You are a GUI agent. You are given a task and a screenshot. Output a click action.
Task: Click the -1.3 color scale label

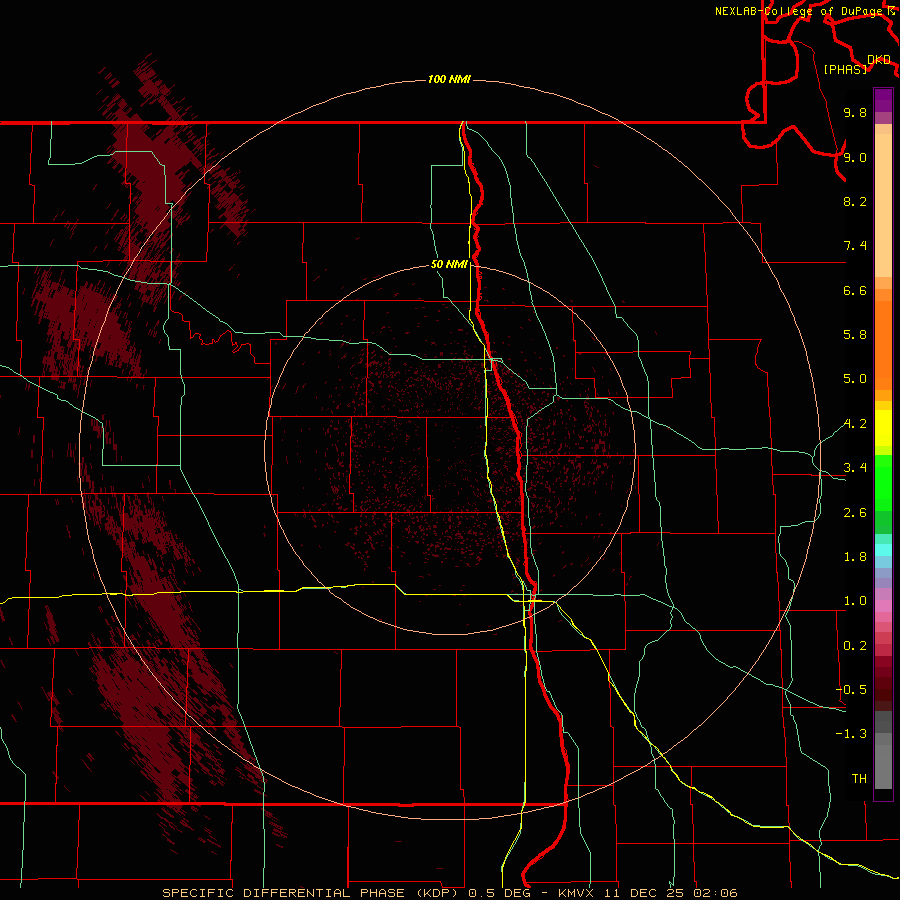coord(851,734)
